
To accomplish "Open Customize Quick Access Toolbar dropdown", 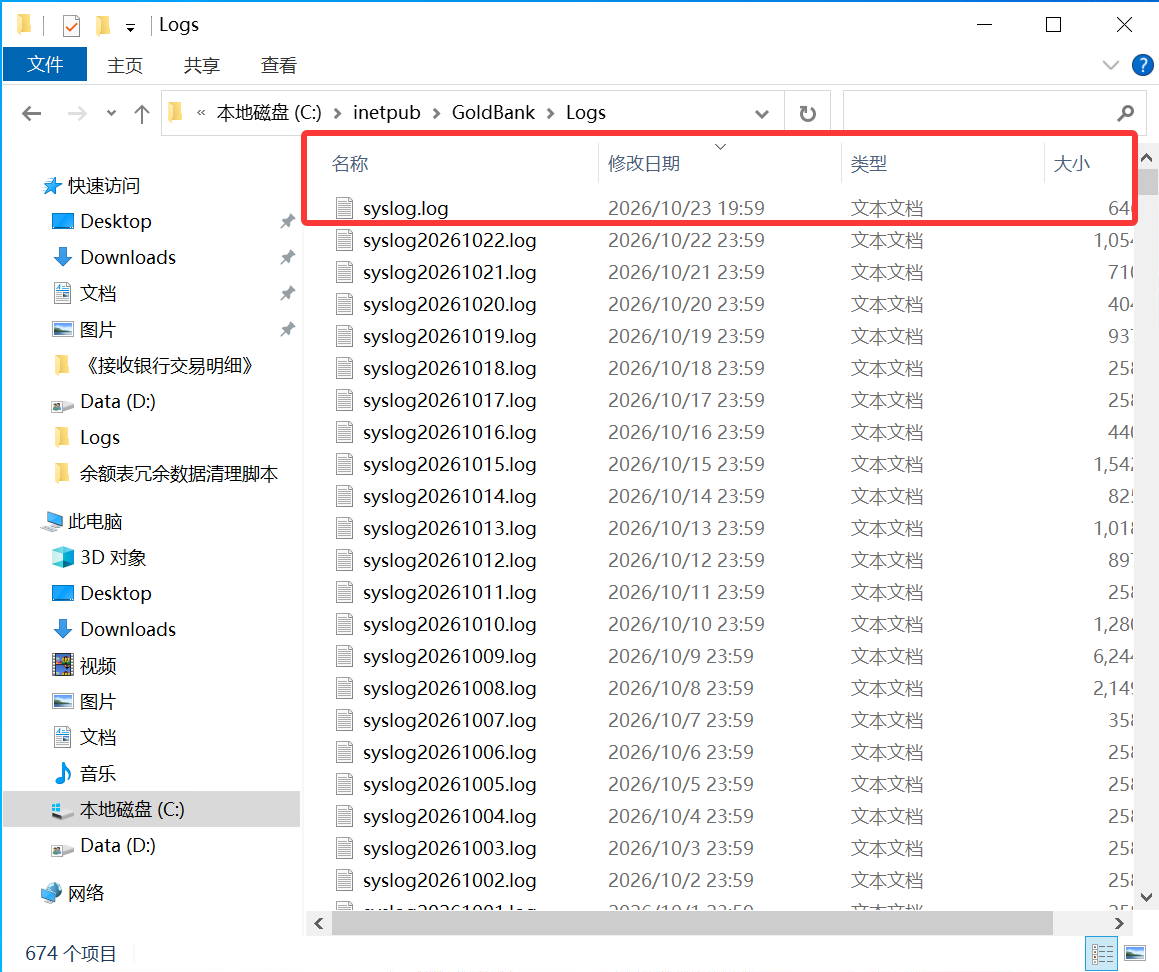I will 130,27.
